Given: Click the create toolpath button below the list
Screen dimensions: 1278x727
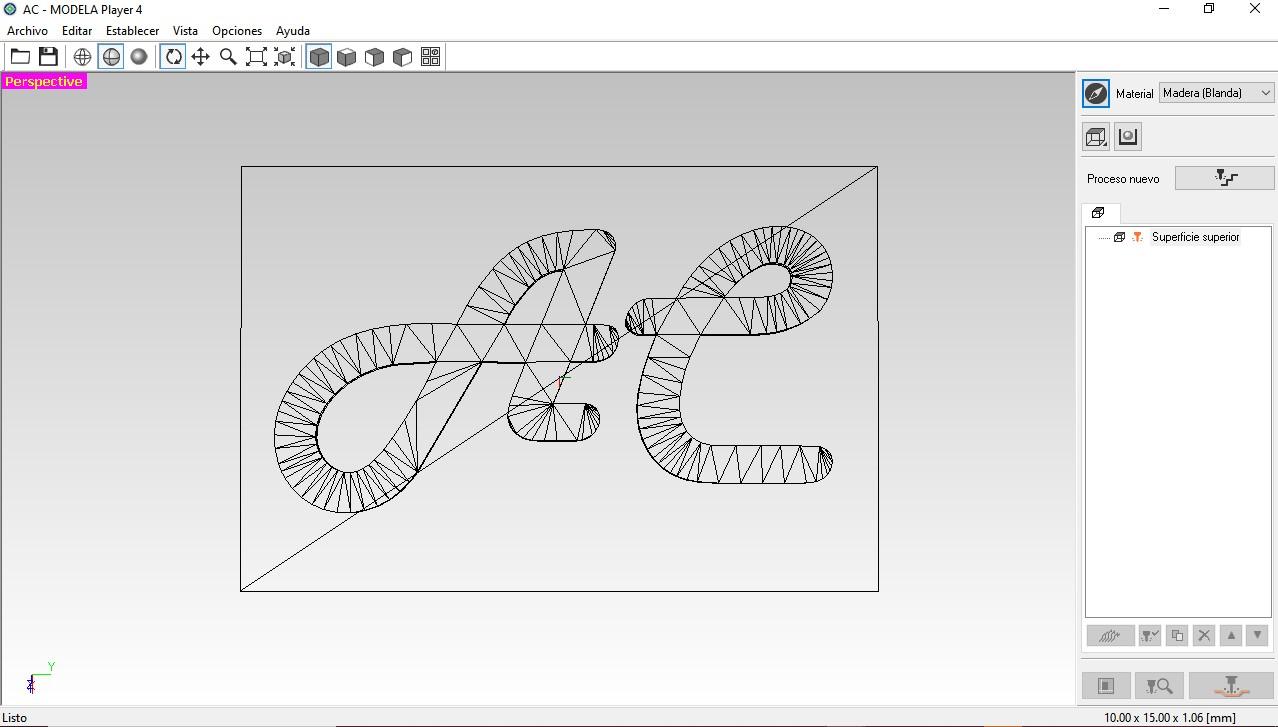Looking at the screenshot, I should pyautogui.click(x=1110, y=635).
